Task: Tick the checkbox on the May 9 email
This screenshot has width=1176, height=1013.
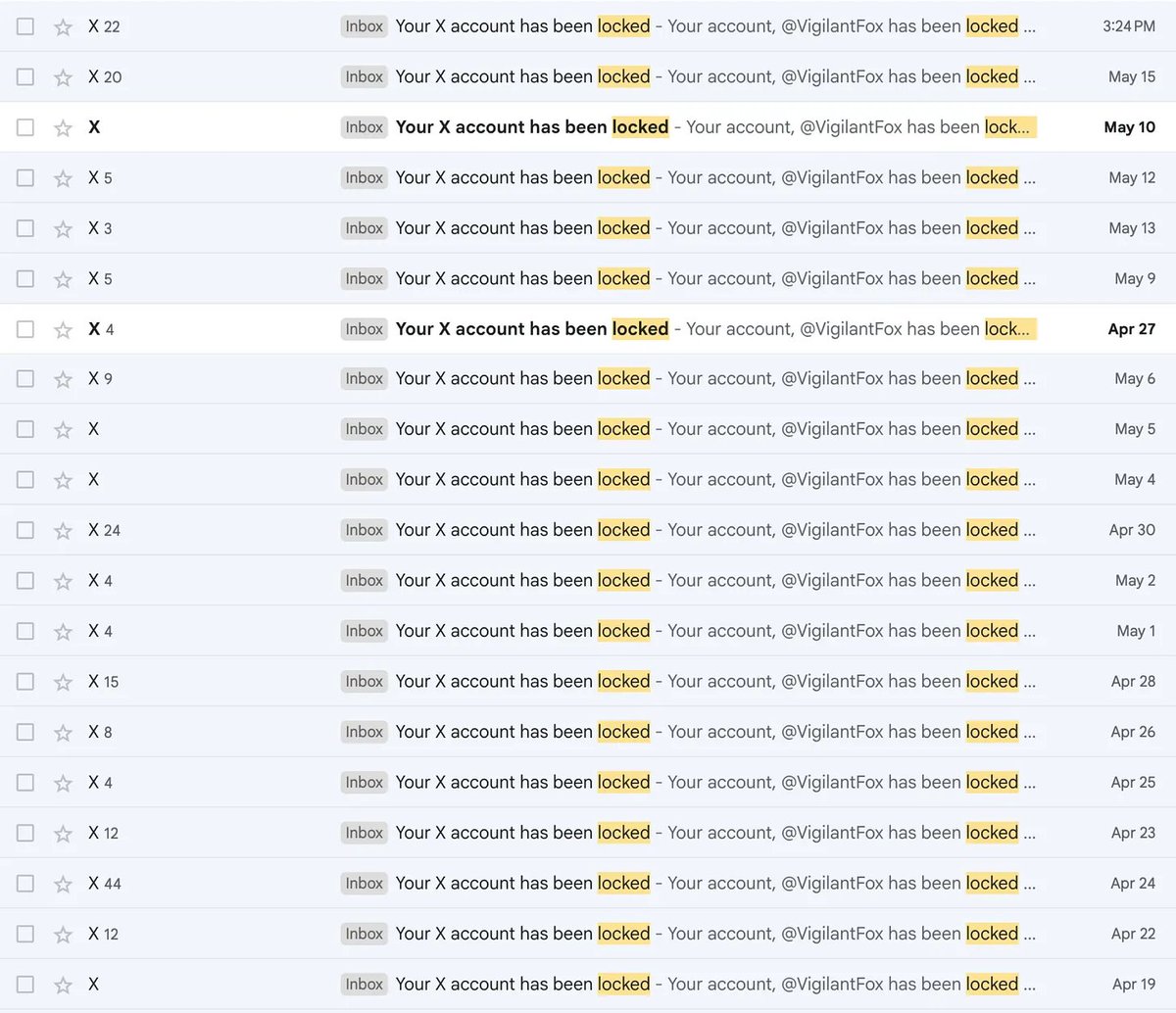Action: 25,279
